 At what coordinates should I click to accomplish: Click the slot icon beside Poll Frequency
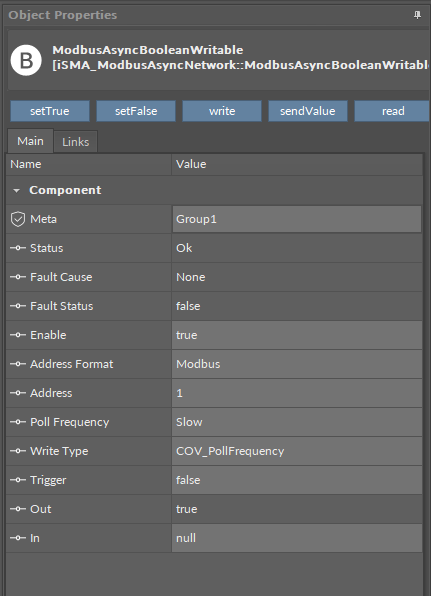[18, 422]
